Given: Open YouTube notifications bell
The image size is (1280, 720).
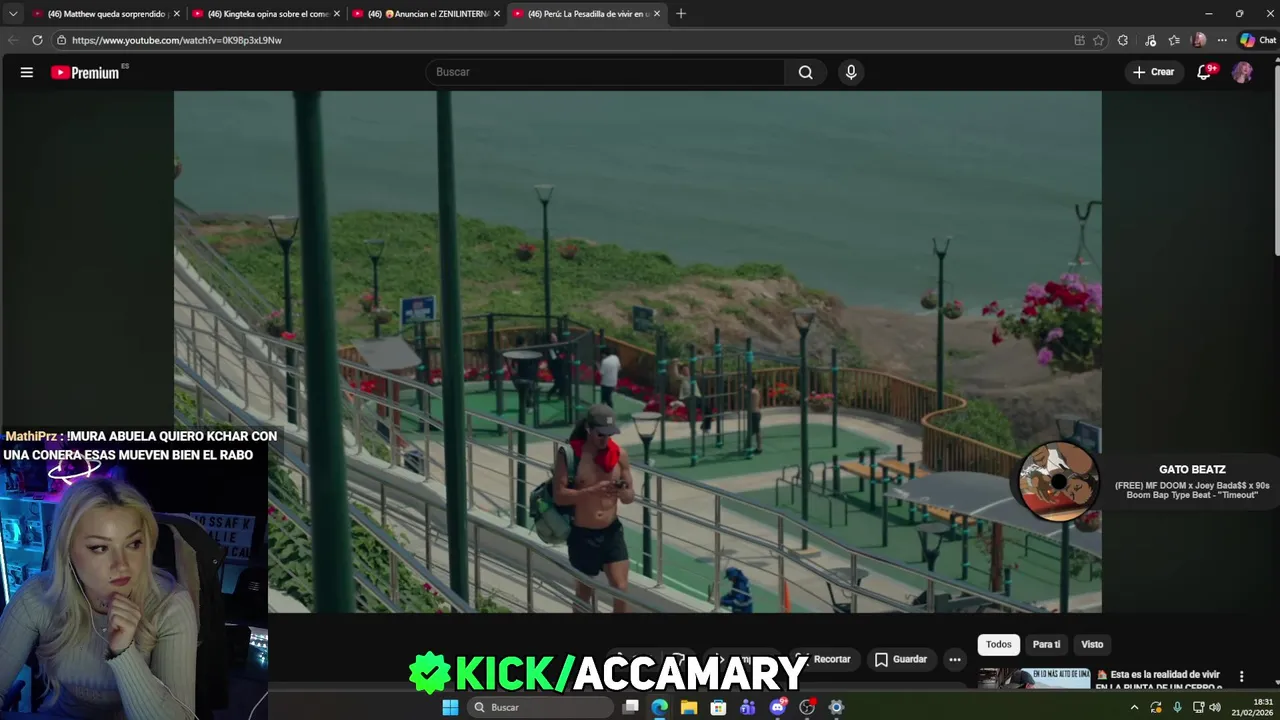Looking at the screenshot, I should pos(1205,72).
